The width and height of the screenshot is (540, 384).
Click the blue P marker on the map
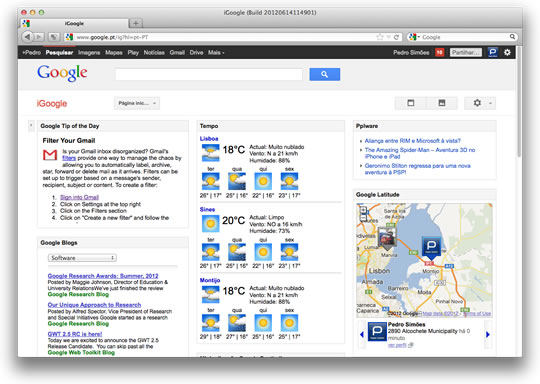(x=431, y=247)
